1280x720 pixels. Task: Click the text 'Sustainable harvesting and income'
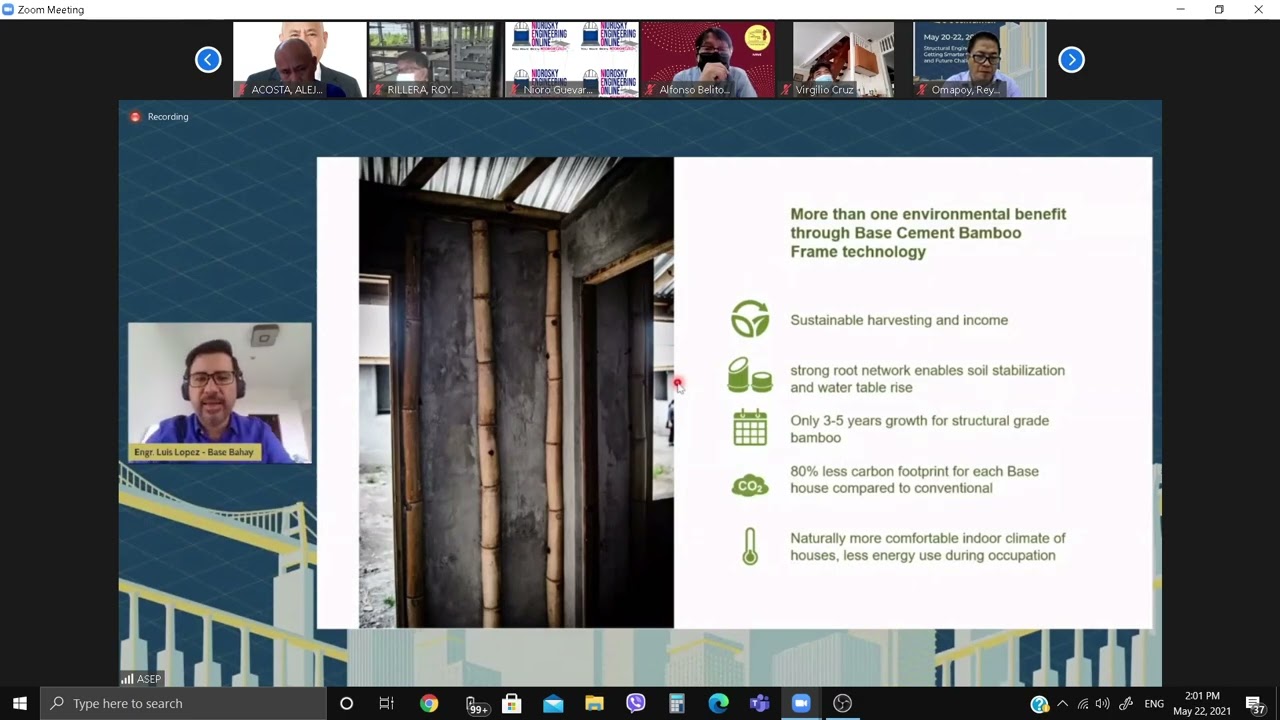pyautogui.click(x=899, y=320)
